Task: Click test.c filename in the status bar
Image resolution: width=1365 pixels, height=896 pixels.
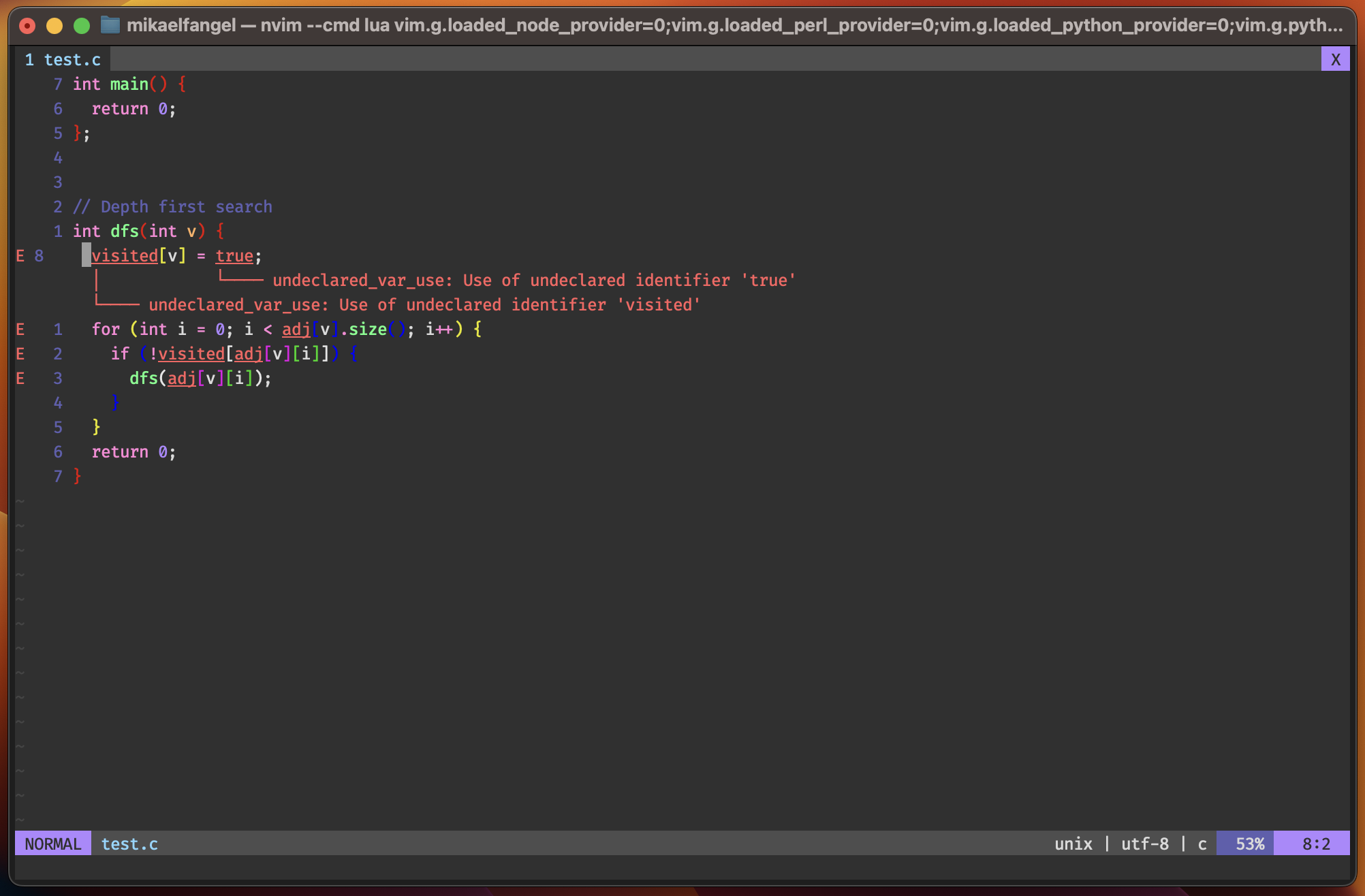Action: (x=129, y=844)
